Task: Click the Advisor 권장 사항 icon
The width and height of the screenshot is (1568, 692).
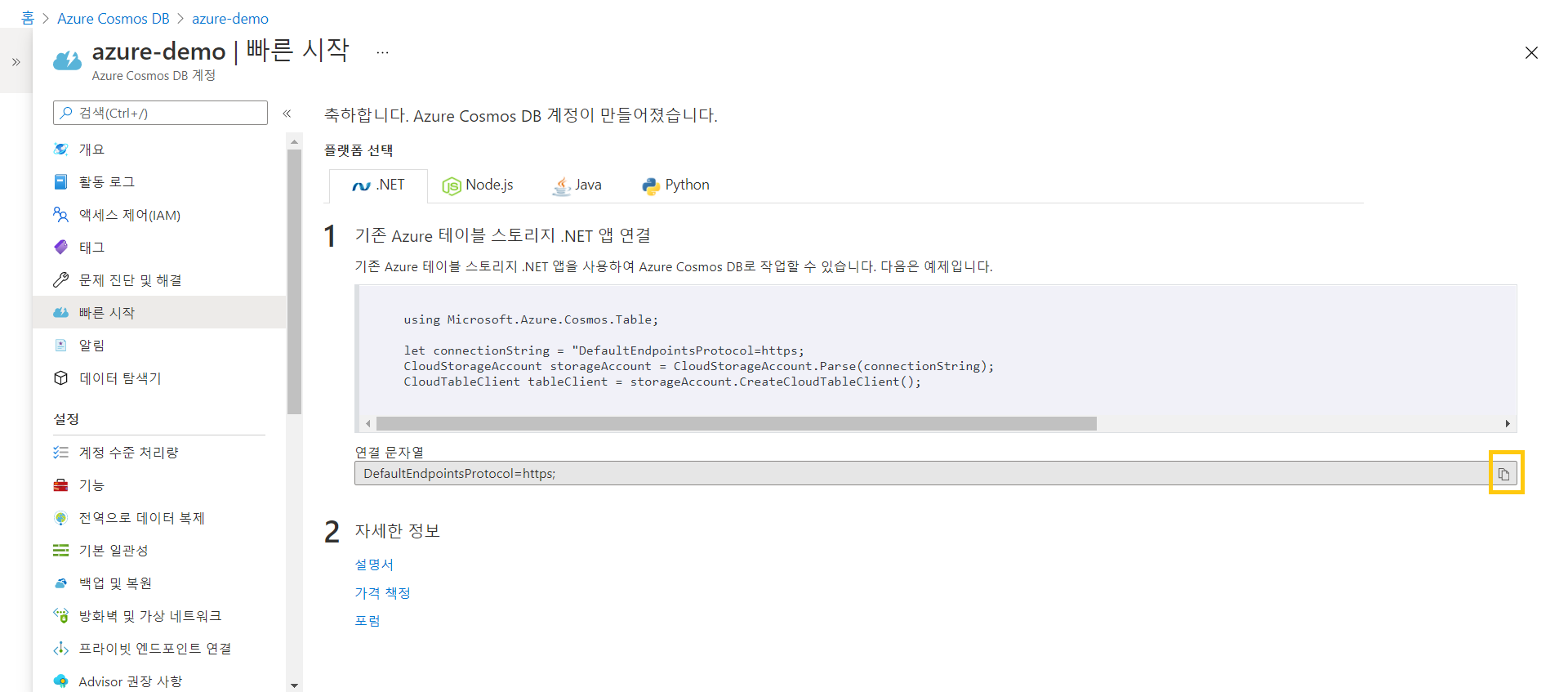Action: click(x=60, y=681)
